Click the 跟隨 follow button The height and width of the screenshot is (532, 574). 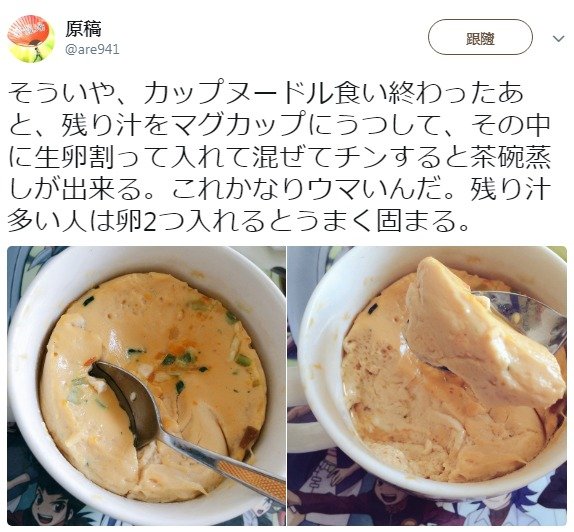(480, 37)
